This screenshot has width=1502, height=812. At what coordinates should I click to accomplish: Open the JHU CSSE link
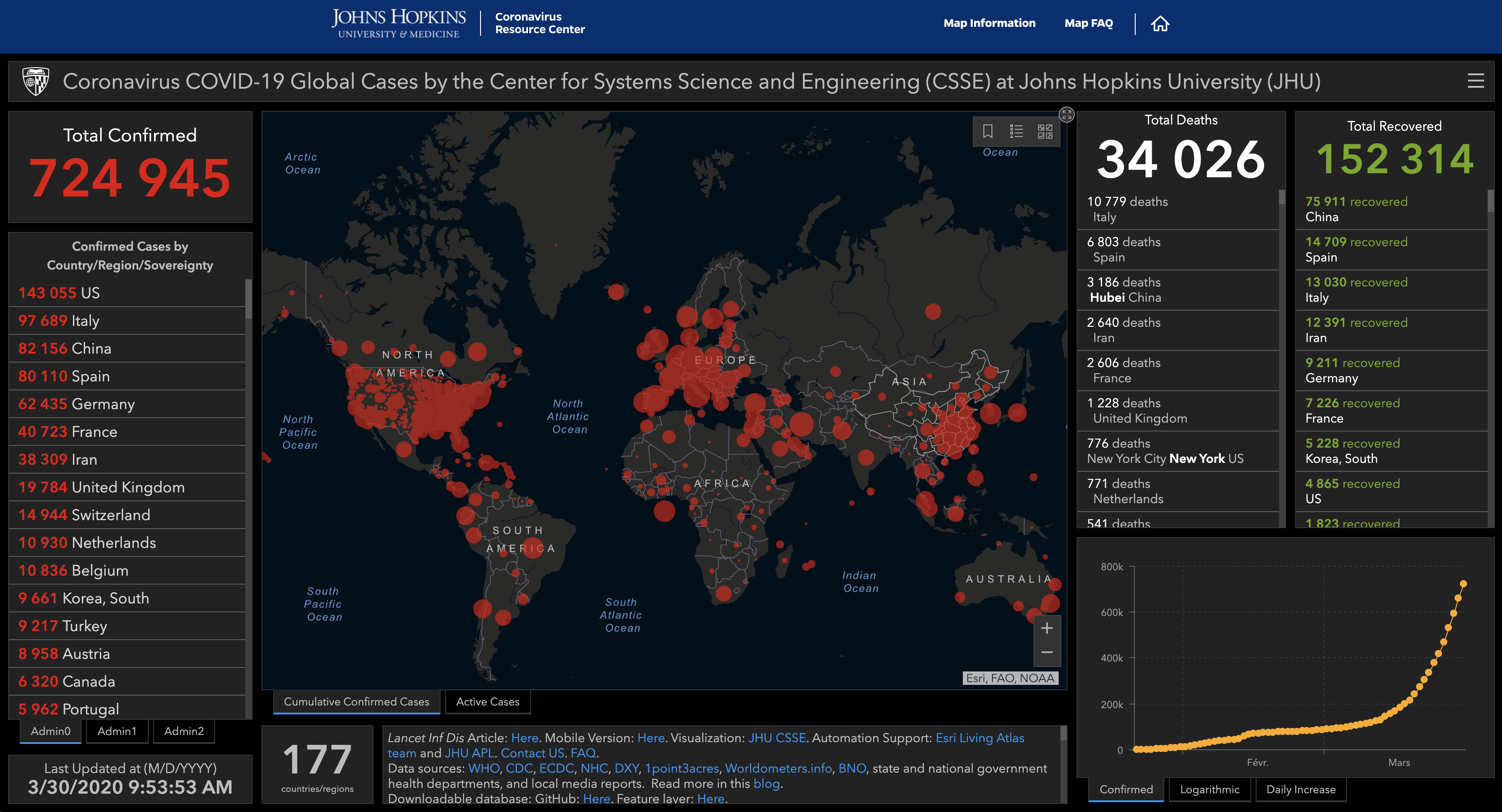click(x=777, y=738)
